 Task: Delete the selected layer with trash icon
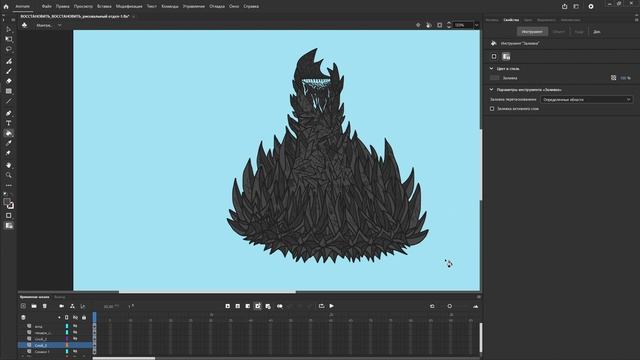44,306
